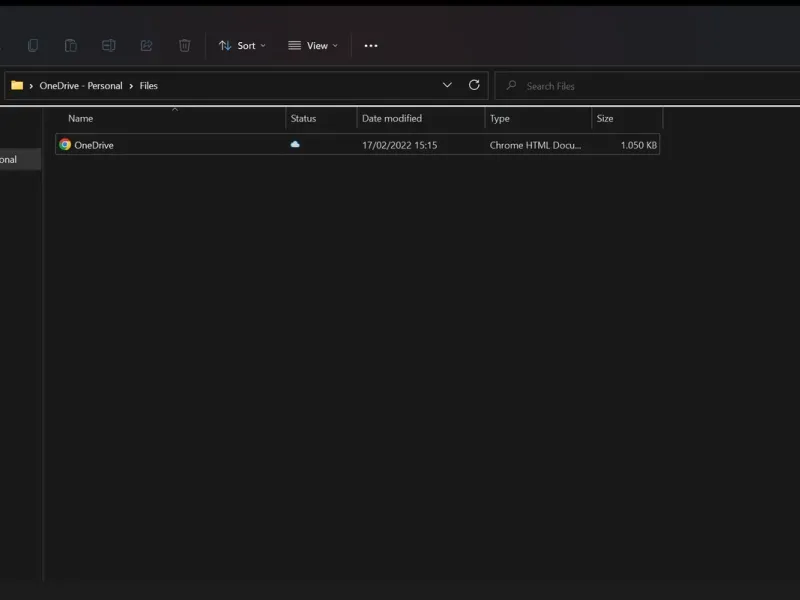
Task: Click the Search Files input field
Action: tap(647, 86)
